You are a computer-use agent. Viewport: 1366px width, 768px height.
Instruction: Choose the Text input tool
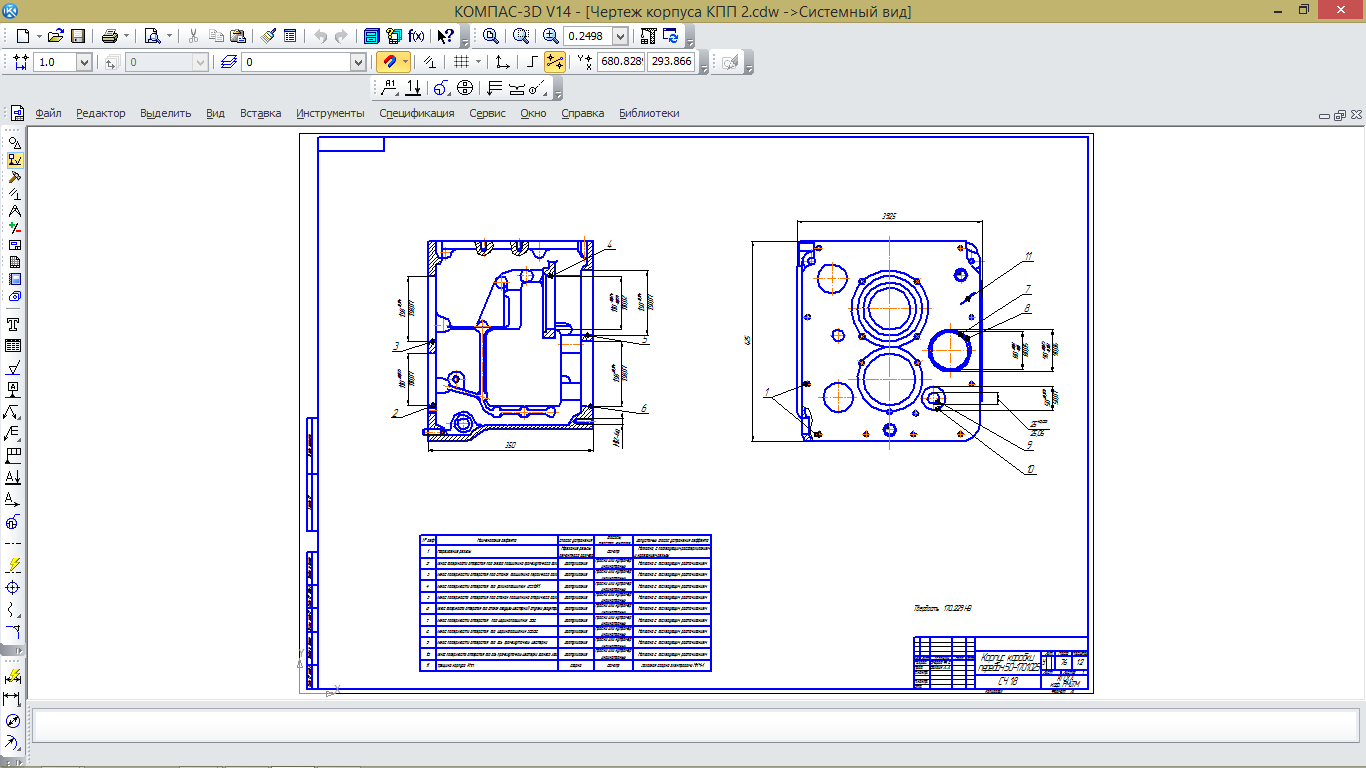click(x=14, y=324)
